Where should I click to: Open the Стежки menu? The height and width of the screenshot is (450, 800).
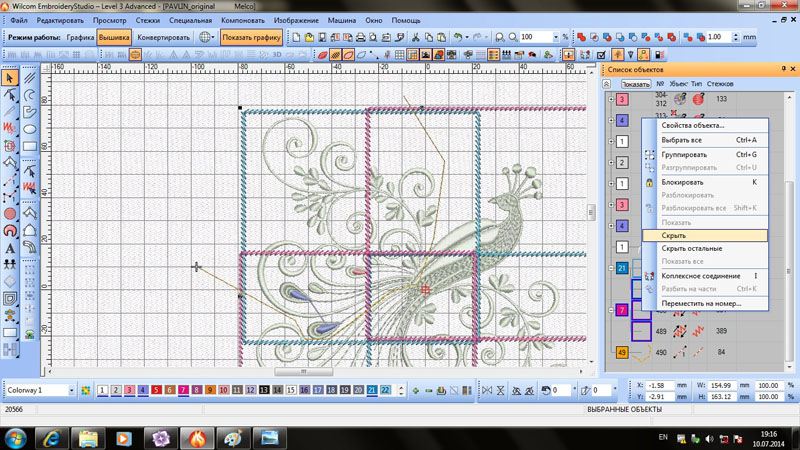coord(147,20)
